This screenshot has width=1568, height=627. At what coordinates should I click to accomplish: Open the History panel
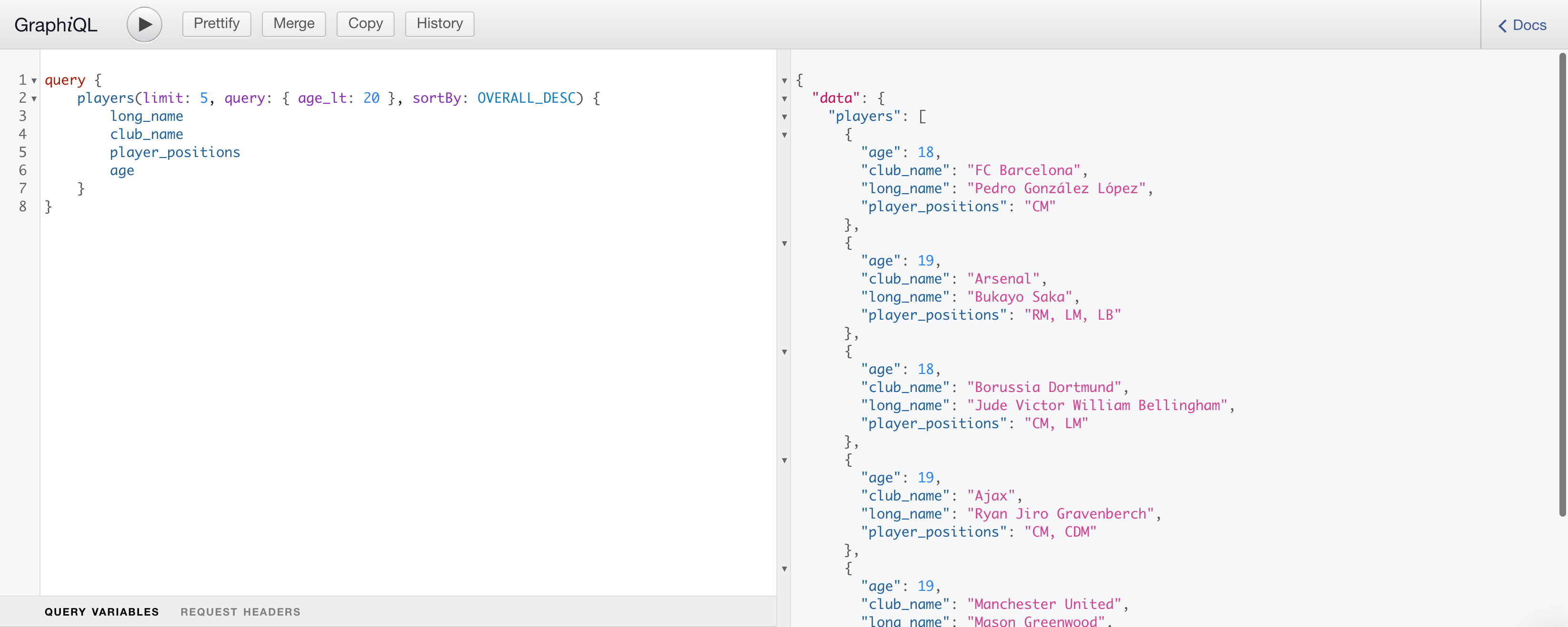pyautogui.click(x=440, y=23)
